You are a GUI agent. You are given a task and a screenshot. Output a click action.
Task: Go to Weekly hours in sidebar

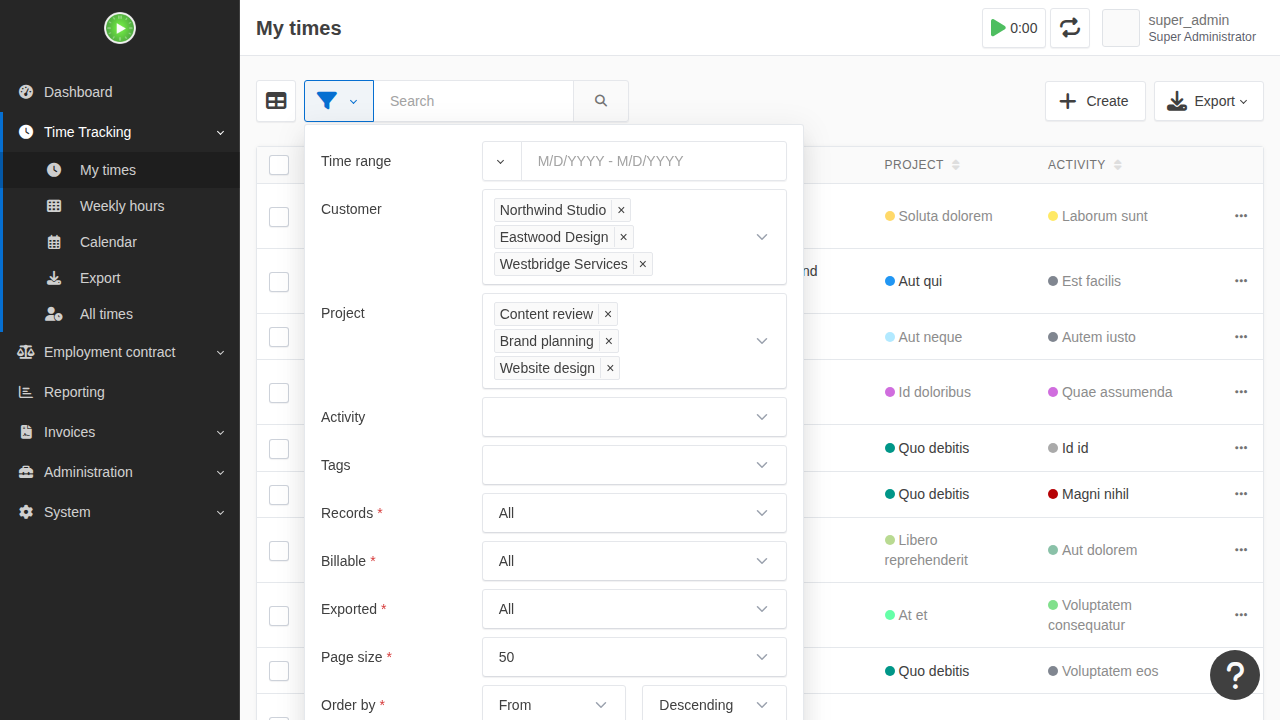(x=120, y=206)
